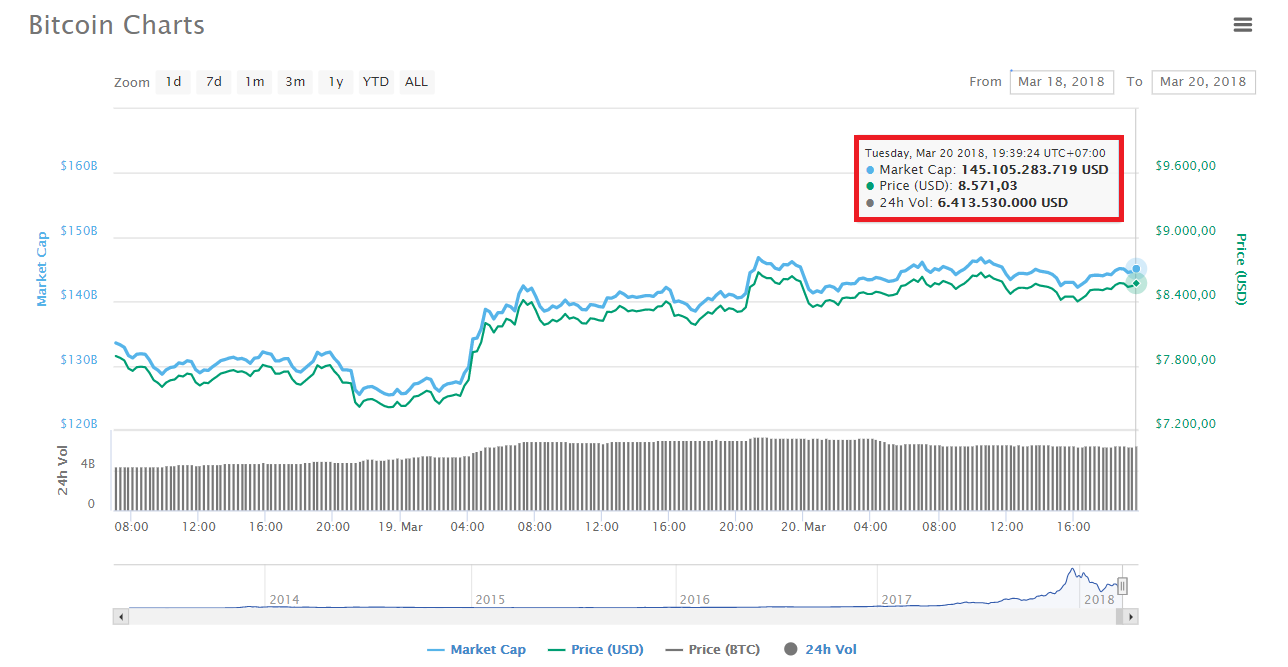Click the green Price point marker
This screenshot has height=667, width=1288.
pos(1136,283)
